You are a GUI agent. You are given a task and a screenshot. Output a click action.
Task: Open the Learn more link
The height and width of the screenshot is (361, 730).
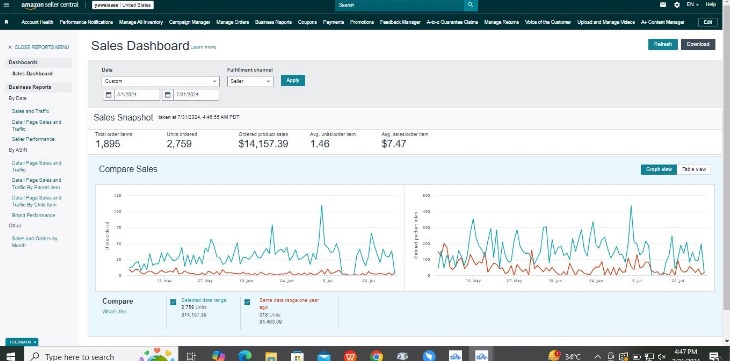tap(203, 47)
